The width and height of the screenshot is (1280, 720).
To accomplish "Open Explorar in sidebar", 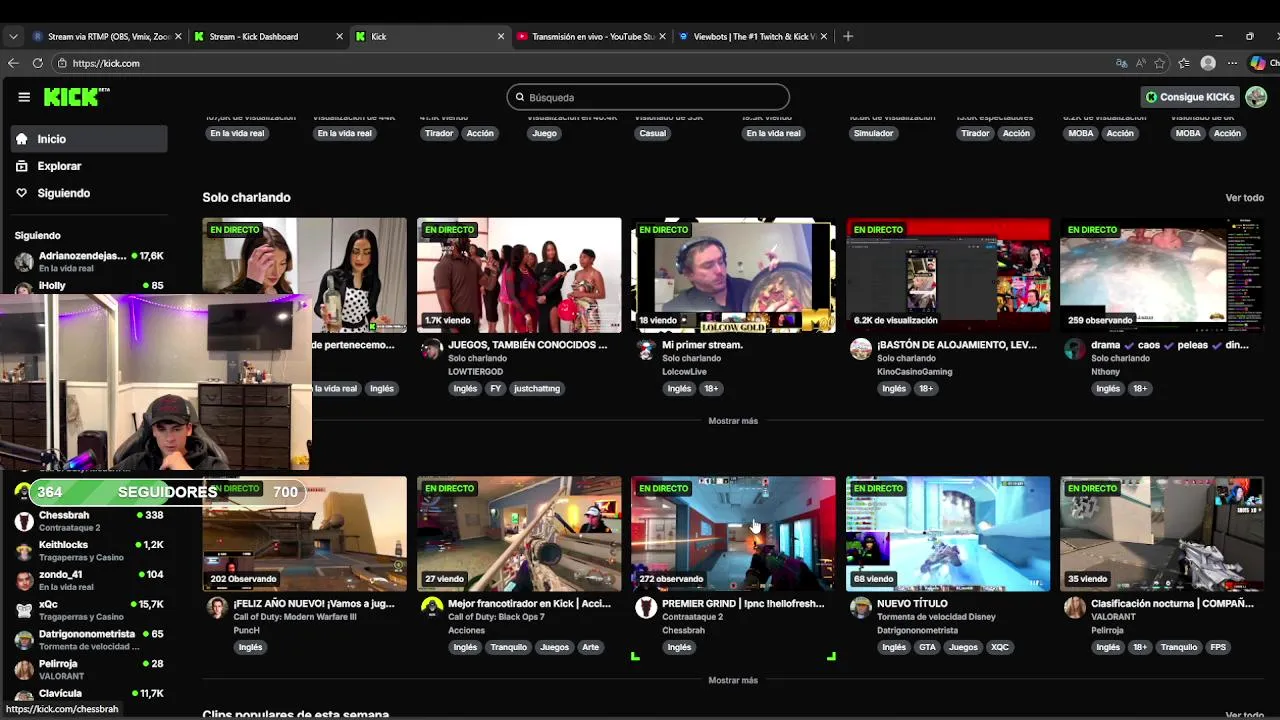I will pyautogui.click(x=89, y=166).
